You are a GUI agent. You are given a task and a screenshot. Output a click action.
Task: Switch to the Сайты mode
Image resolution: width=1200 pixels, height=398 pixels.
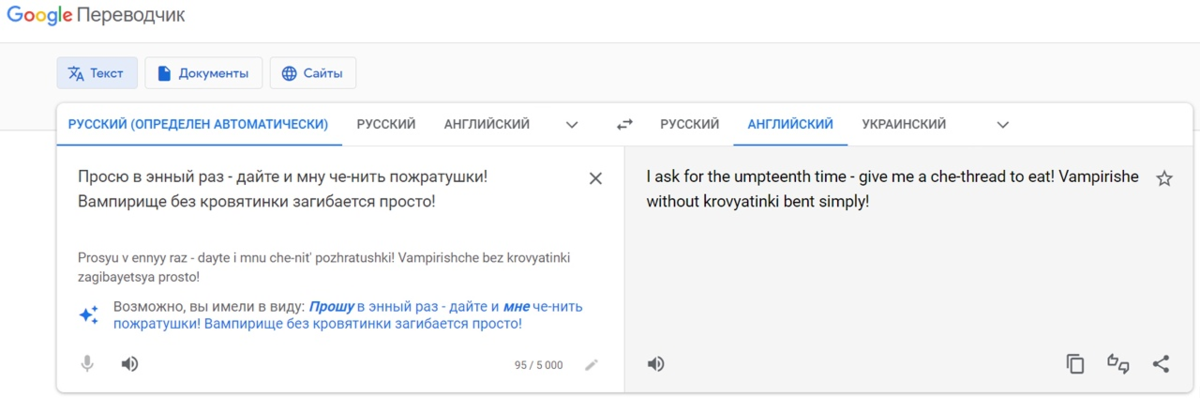coord(313,73)
